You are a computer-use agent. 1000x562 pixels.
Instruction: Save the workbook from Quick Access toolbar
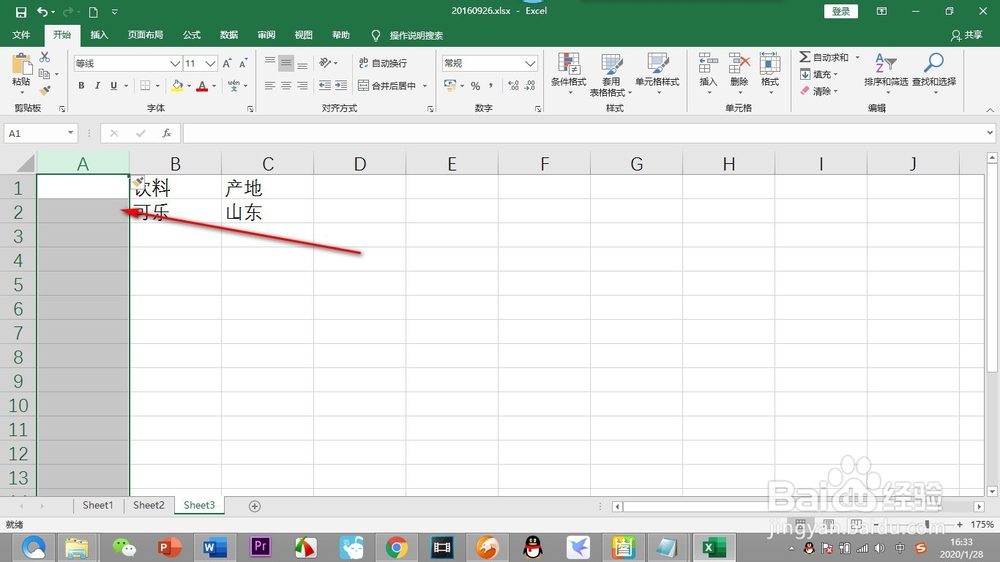(x=20, y=11)
